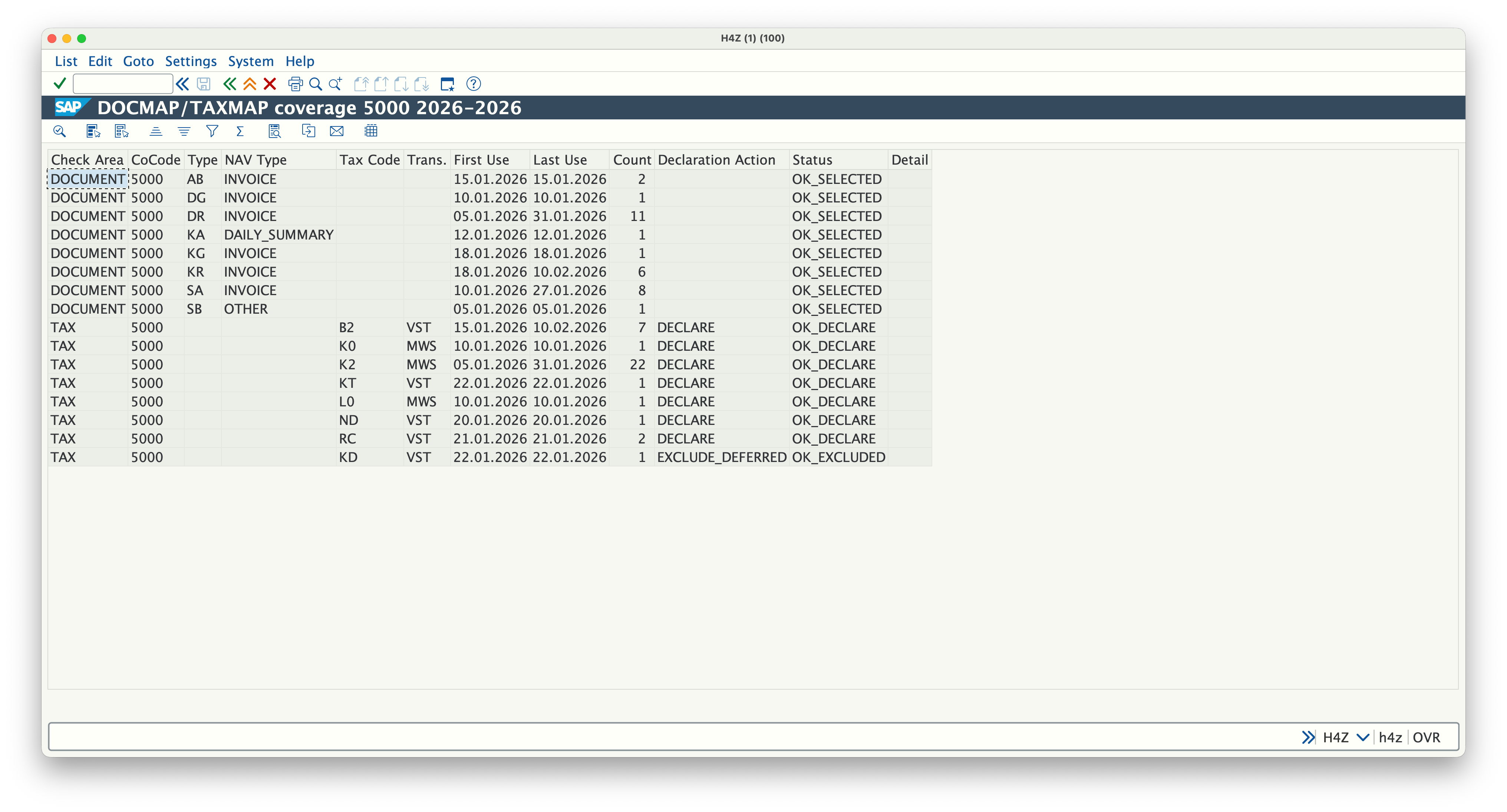1507x812 pixels.
Task: Select the OTHER NAV type cell
Action: pos(278,309)
